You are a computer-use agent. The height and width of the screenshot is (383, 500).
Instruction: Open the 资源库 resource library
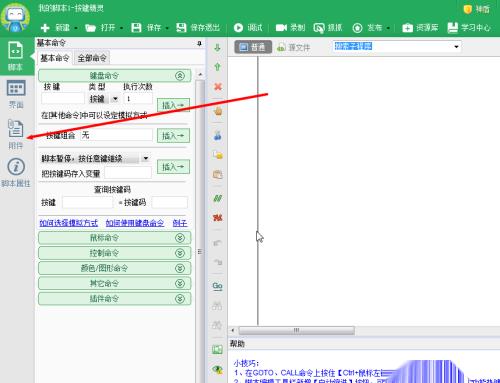pyautogui.click(x=420, y=28)
